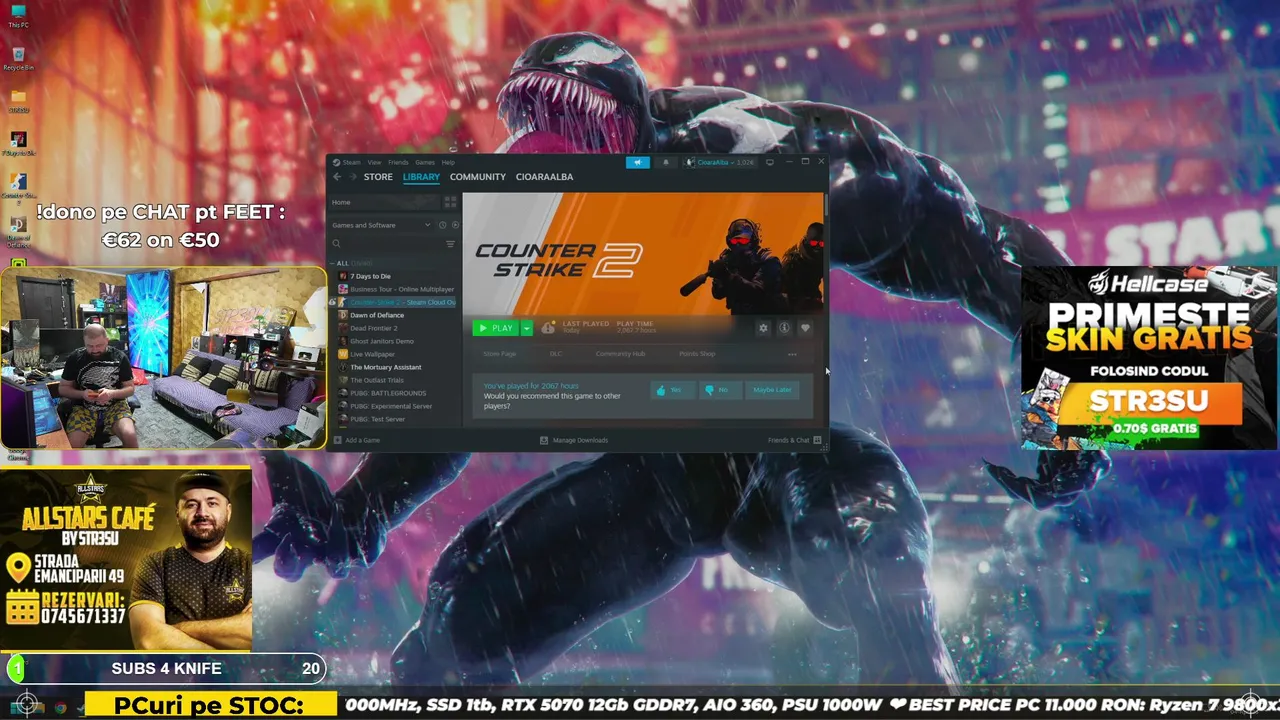The image size is (1280, 720).
Task: Switch library to grid collections view icon
Action: tap(450, 202)
